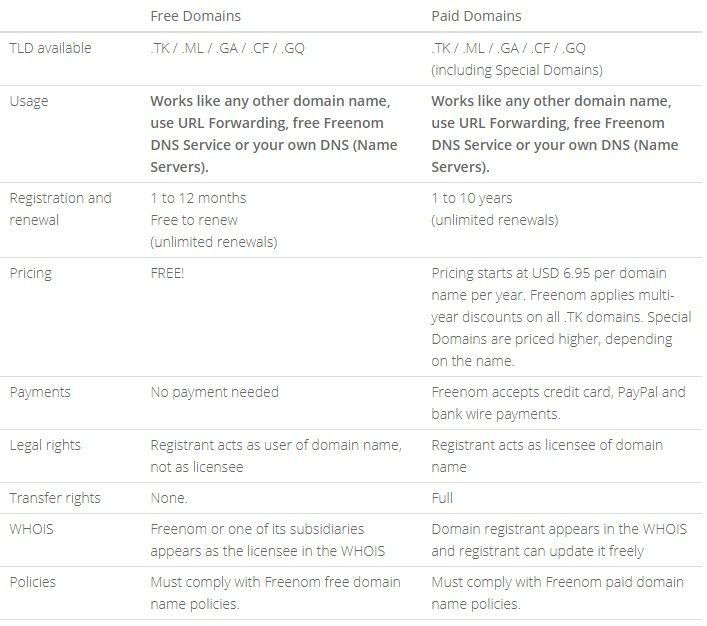This screenshot has width=707, height=626.
Task: Select the Policies row label
Action: pyautogui.click(x=33, y=581)
